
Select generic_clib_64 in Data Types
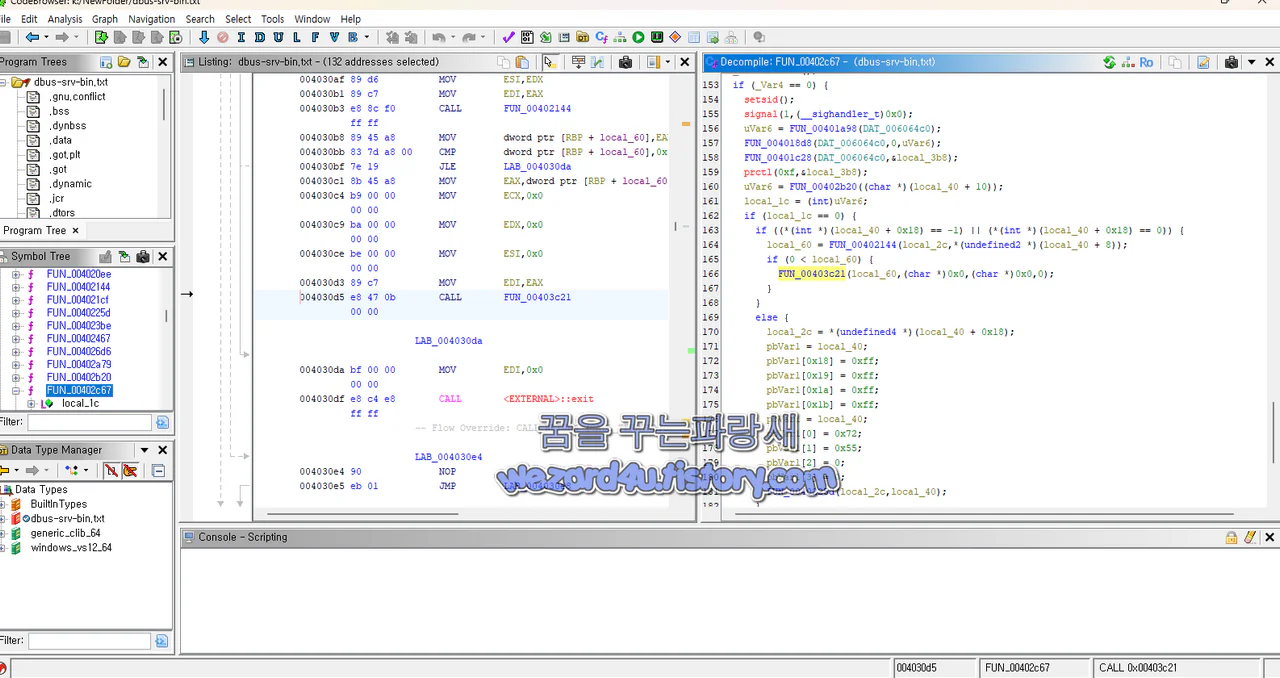click(x=65, y=533)
